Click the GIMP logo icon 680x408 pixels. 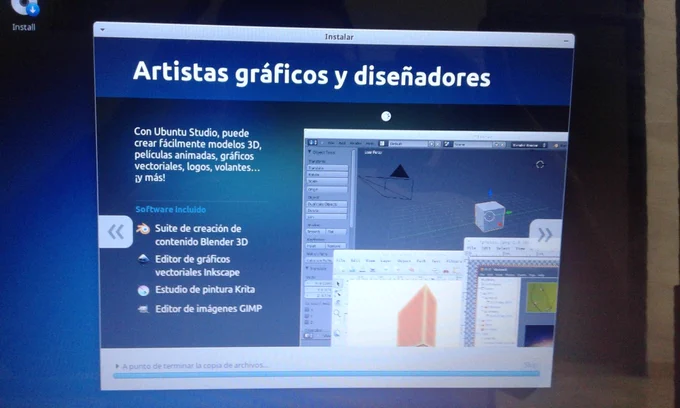tap(143, 309)
